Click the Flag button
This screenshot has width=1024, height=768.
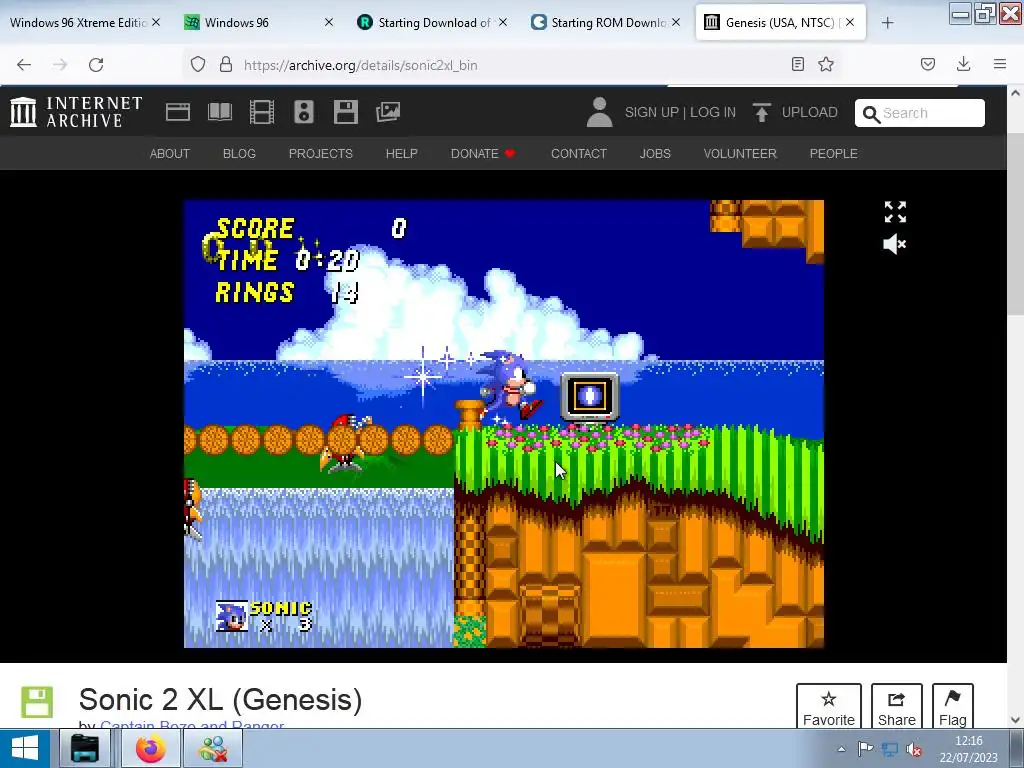tap(953, 707)
